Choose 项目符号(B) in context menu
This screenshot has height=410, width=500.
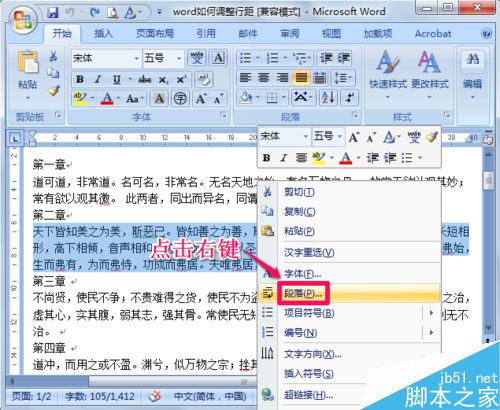349,313
